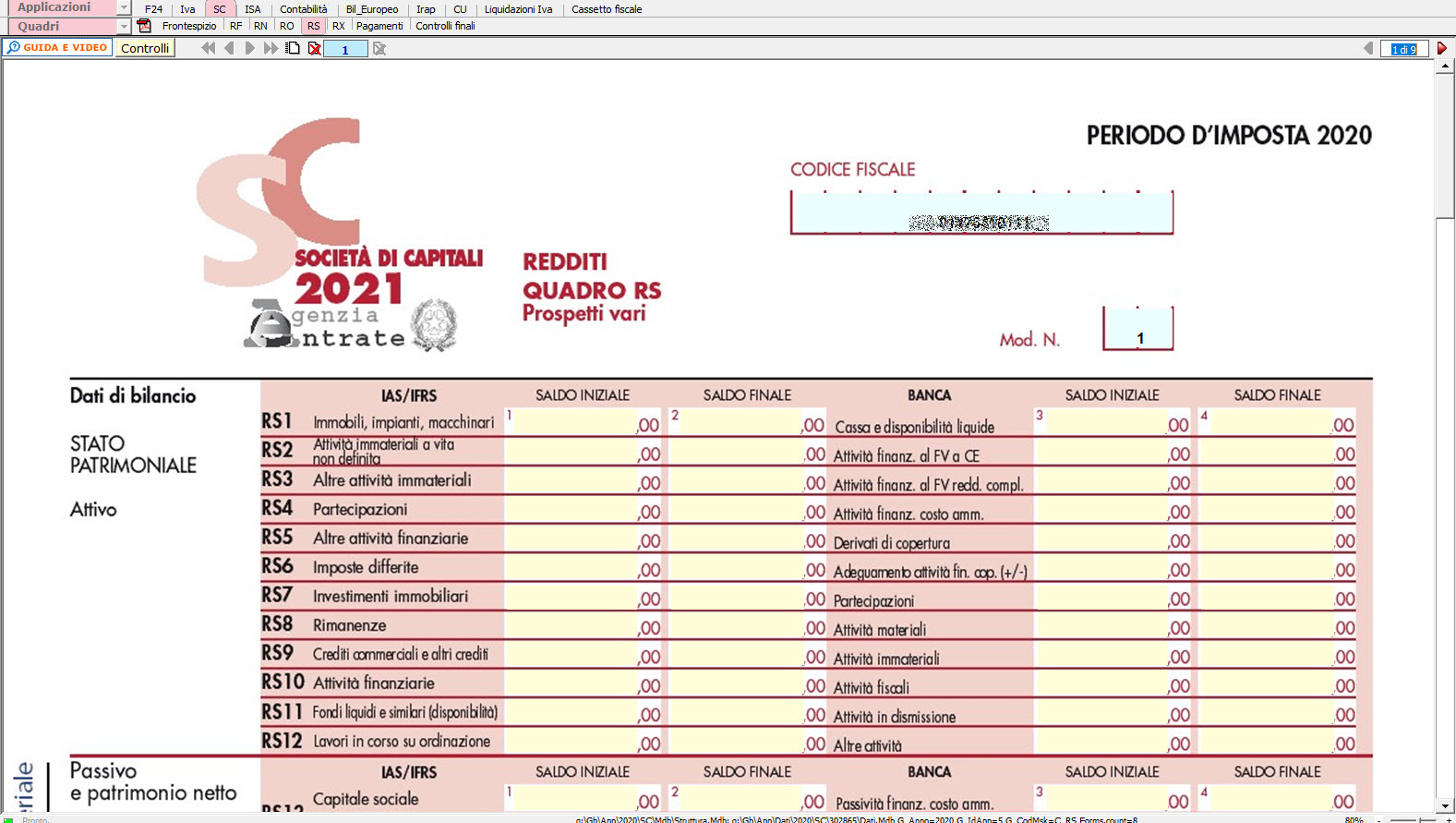Click RS12 Lavori in corso saldo iniziale field
Viewport: 1456px width, 823px height.
584,741
